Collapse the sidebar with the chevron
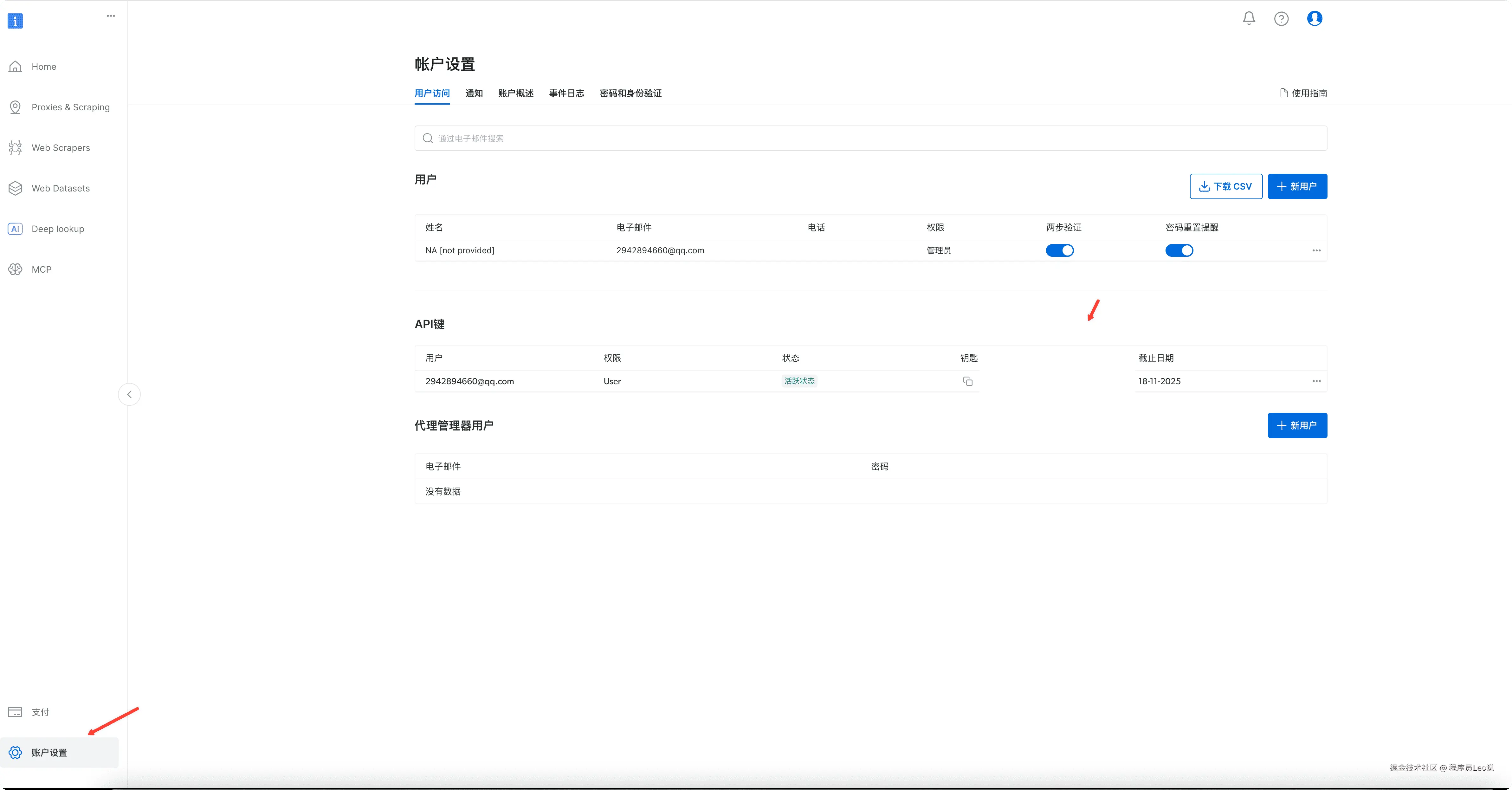This screenshot has height=790, width=1512. tap(129, 394)
